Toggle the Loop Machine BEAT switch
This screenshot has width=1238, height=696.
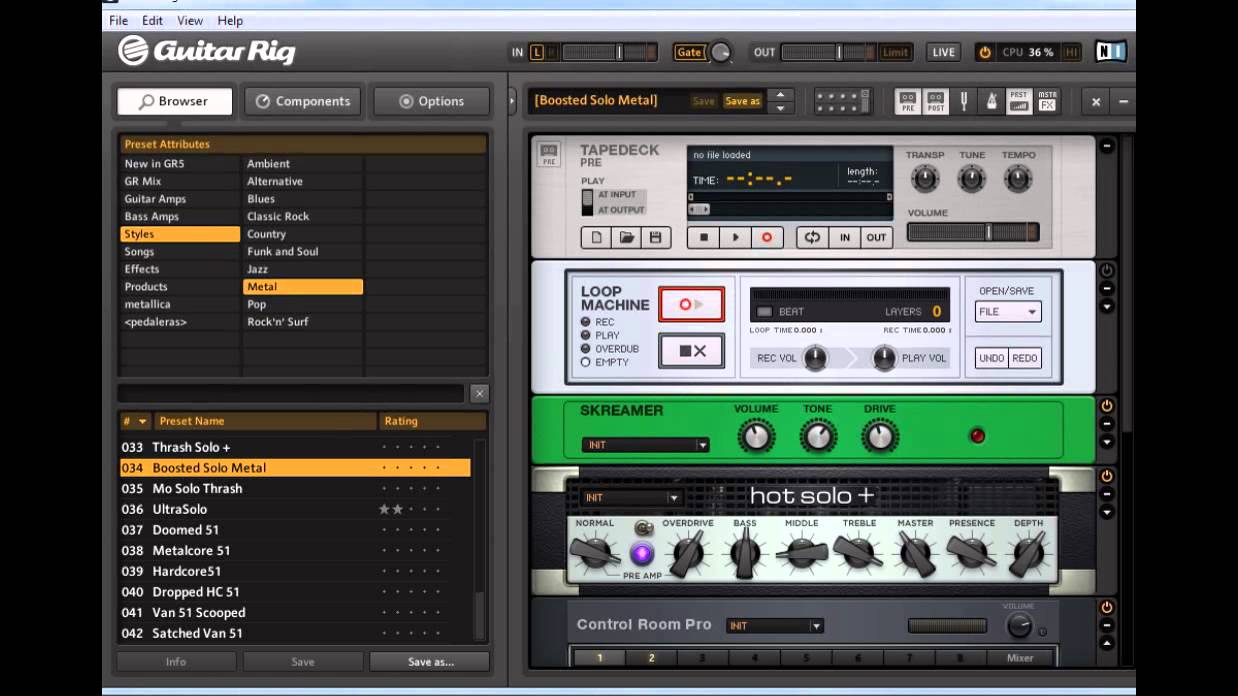[x=764, y=312]
